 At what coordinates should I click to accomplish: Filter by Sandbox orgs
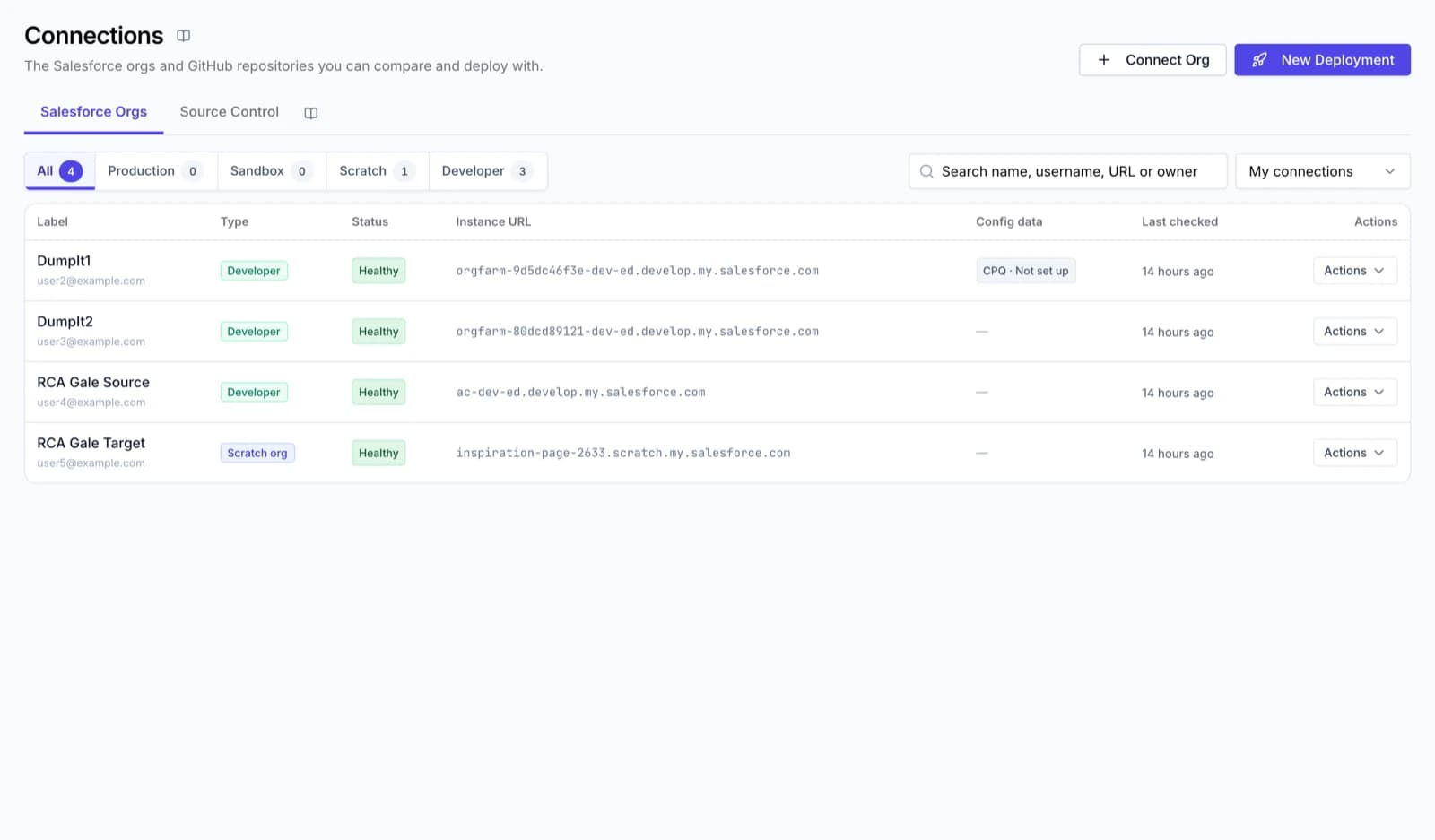[x=272, y=171]
